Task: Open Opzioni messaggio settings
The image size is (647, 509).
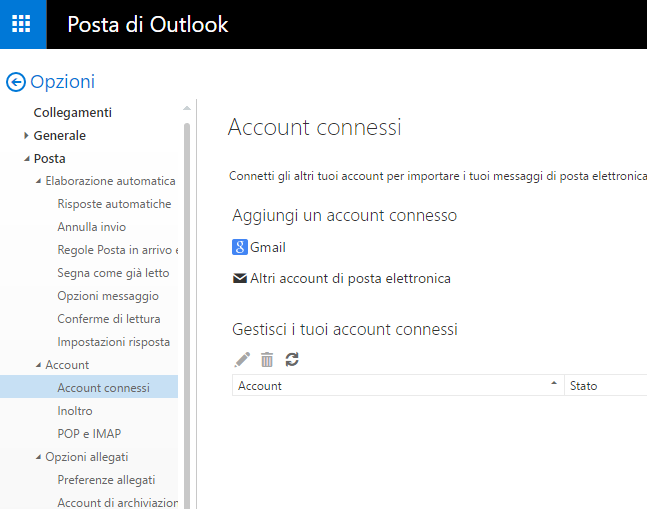Action: click(x=108, y=296)
